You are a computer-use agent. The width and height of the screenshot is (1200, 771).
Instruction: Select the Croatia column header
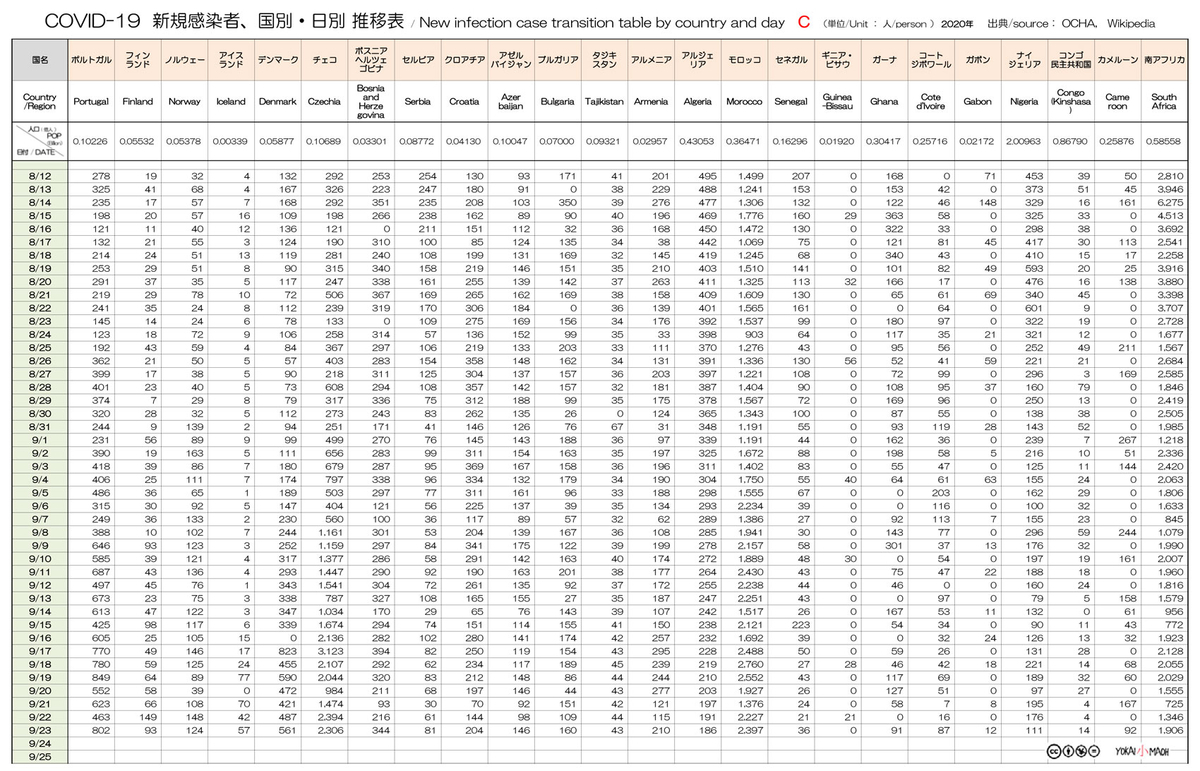[464, 102]
